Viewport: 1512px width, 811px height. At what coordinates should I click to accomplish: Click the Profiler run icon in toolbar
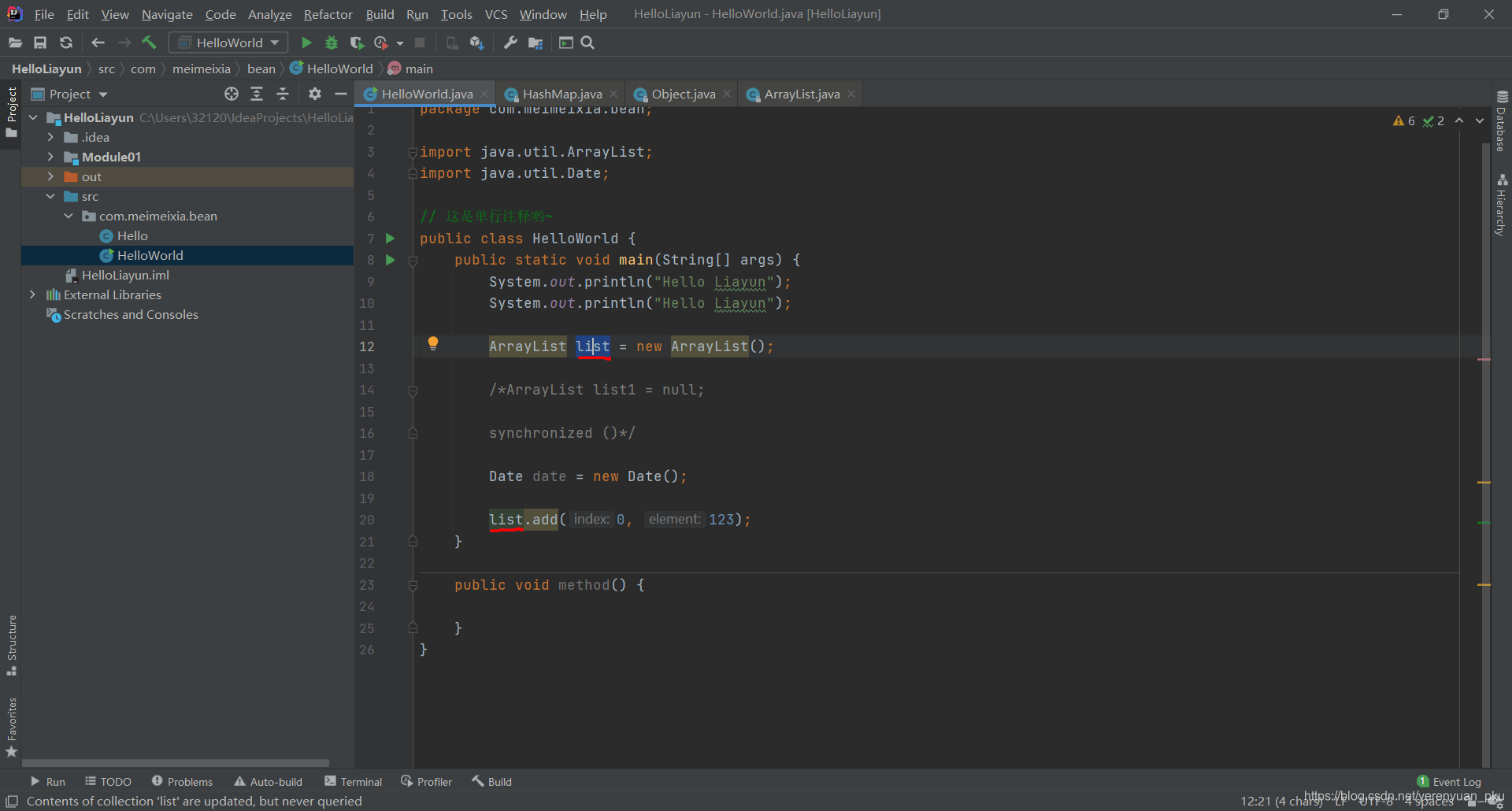(382, 43)
